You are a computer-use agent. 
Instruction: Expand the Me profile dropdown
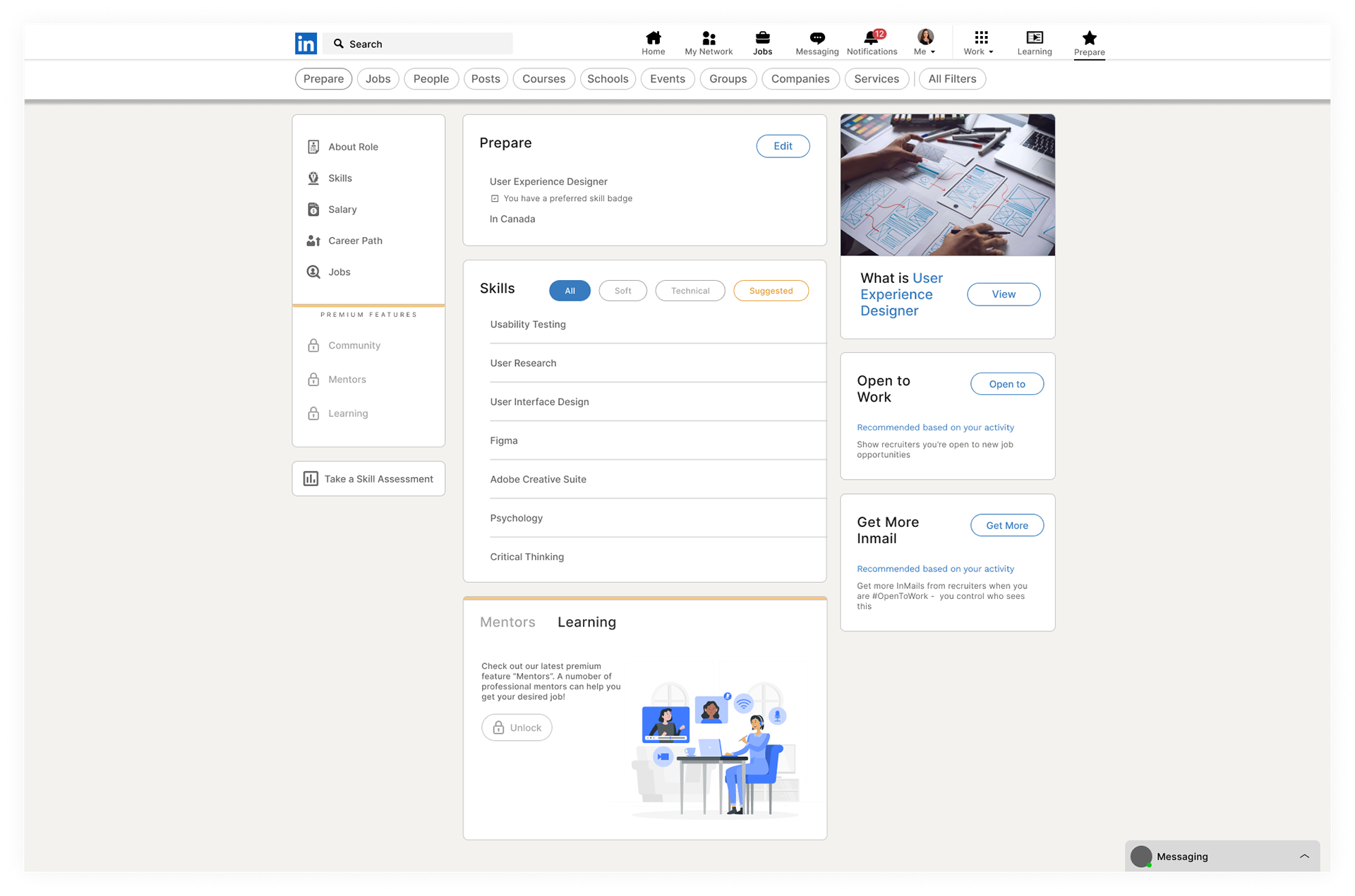pos(925,43)
